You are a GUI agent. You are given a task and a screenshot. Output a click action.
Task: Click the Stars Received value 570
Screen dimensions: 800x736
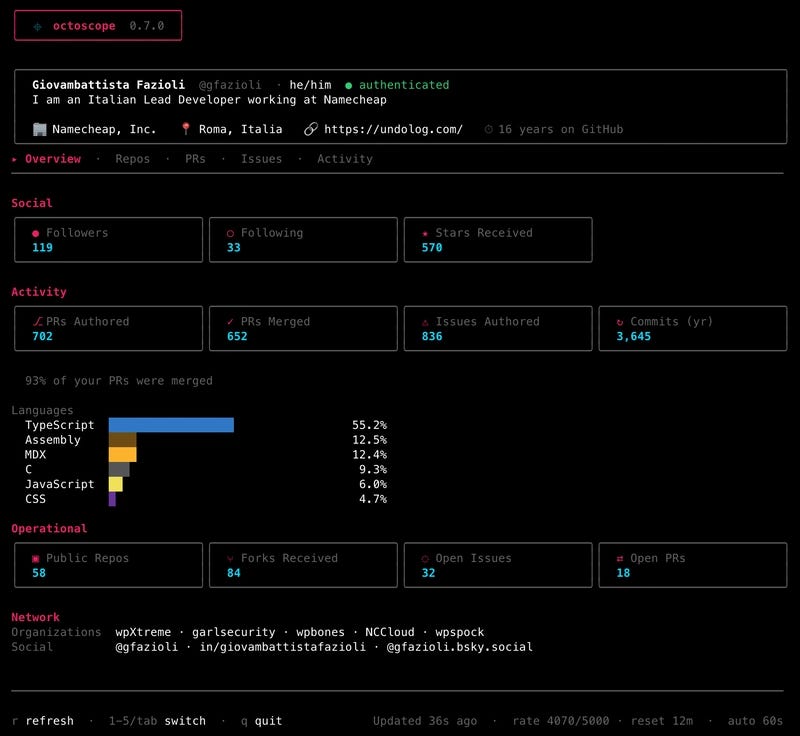[432, 248]
